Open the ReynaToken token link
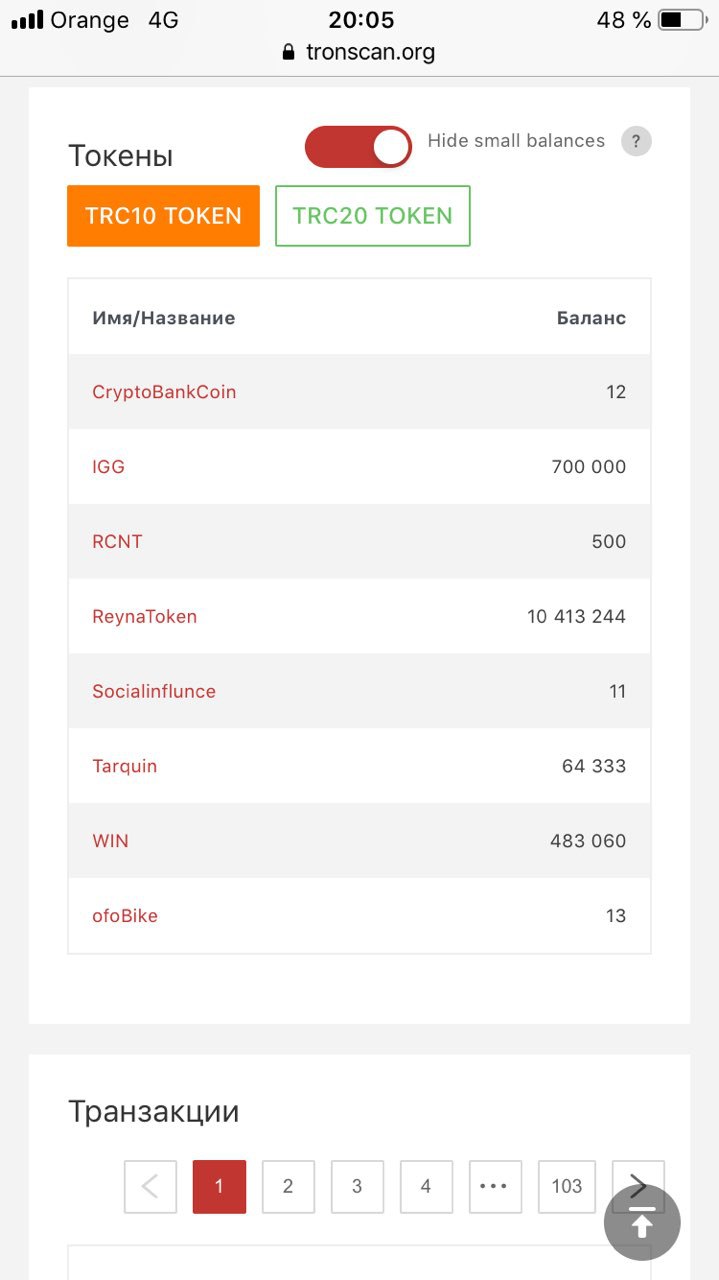The width and height of the screenshot is (719, 1280). pos(145,617)
